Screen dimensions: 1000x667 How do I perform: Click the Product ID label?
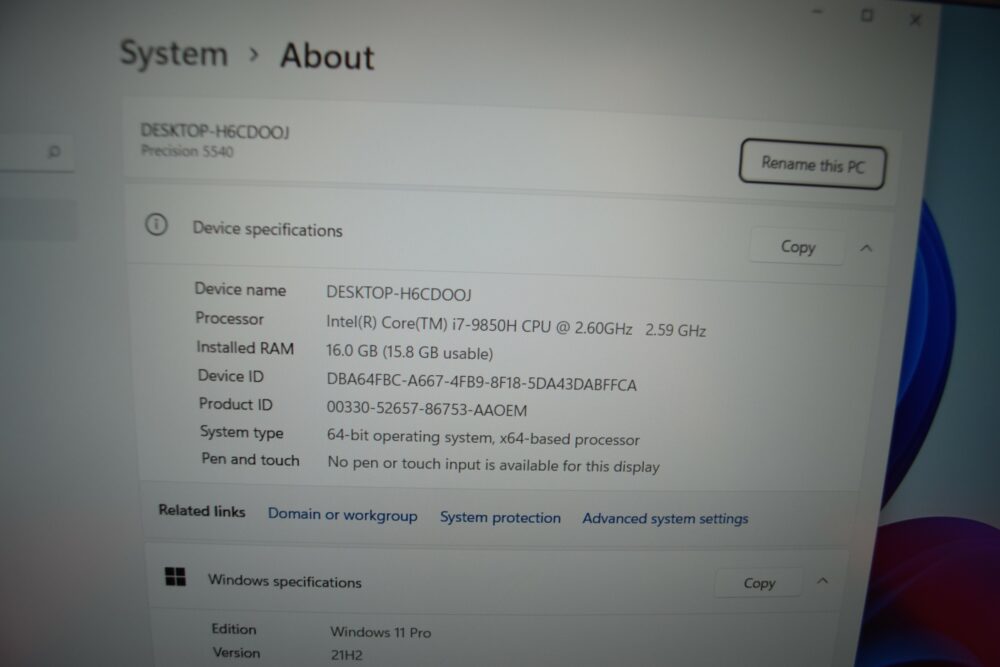(x=235, y=404)
